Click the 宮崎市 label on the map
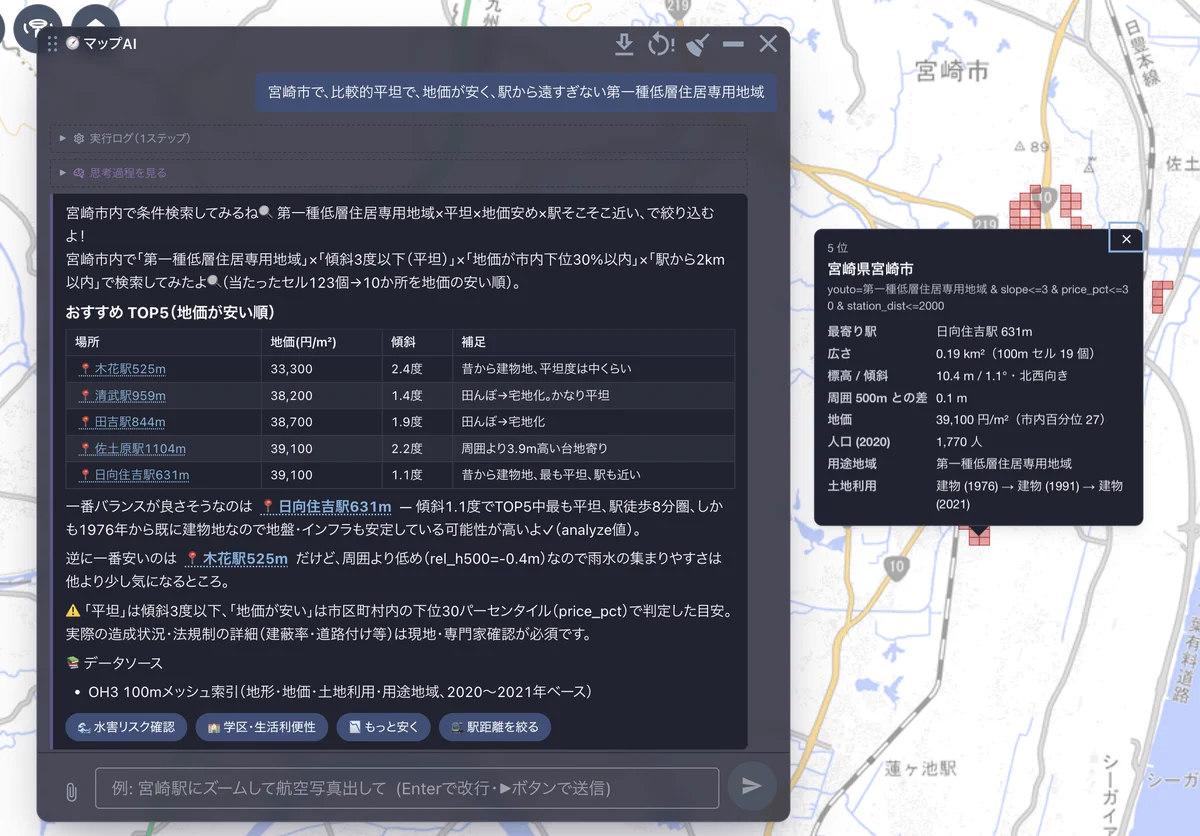The height and width of the screenshot is (836, 1200). point(951,72)
